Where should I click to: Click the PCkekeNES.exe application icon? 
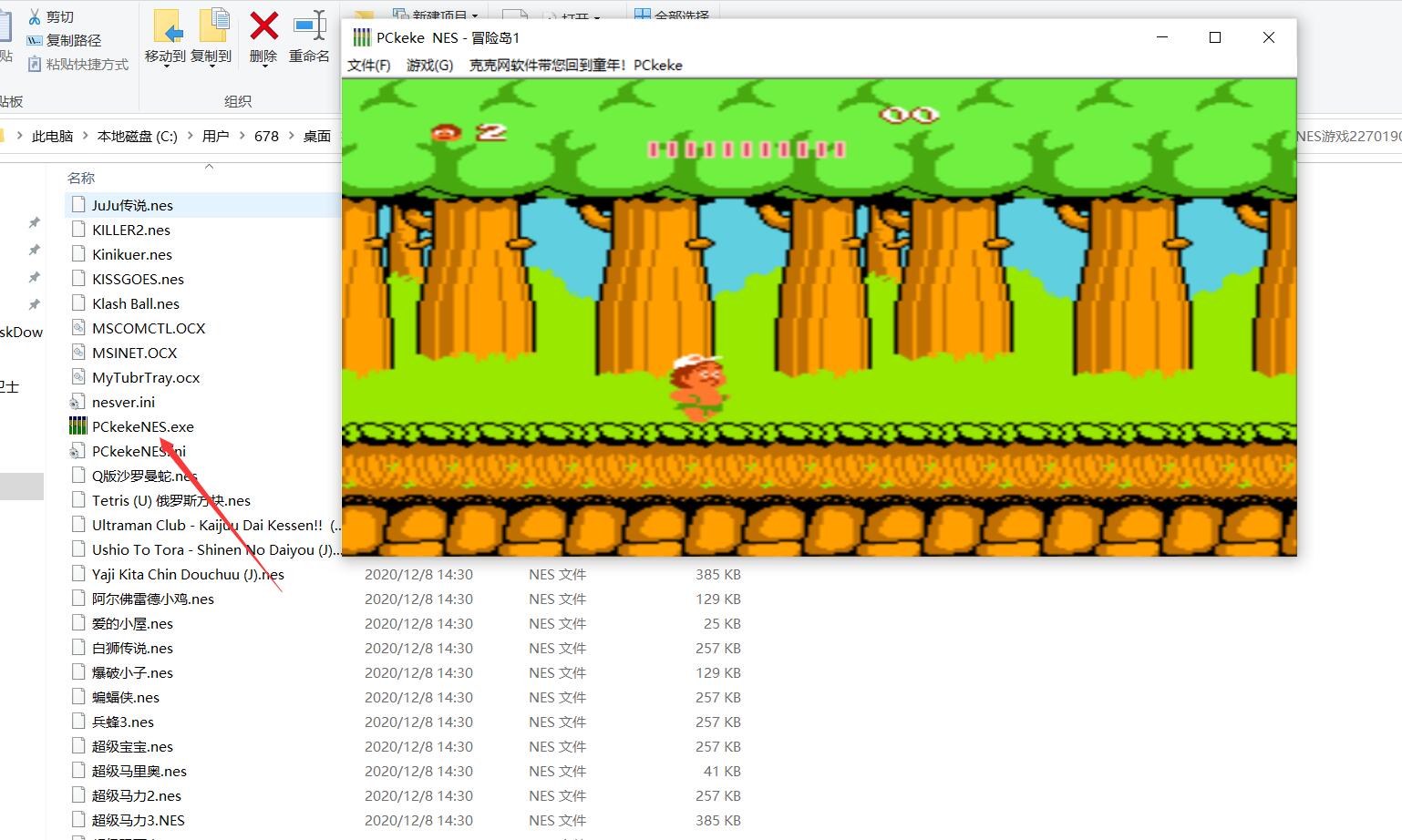77,426
